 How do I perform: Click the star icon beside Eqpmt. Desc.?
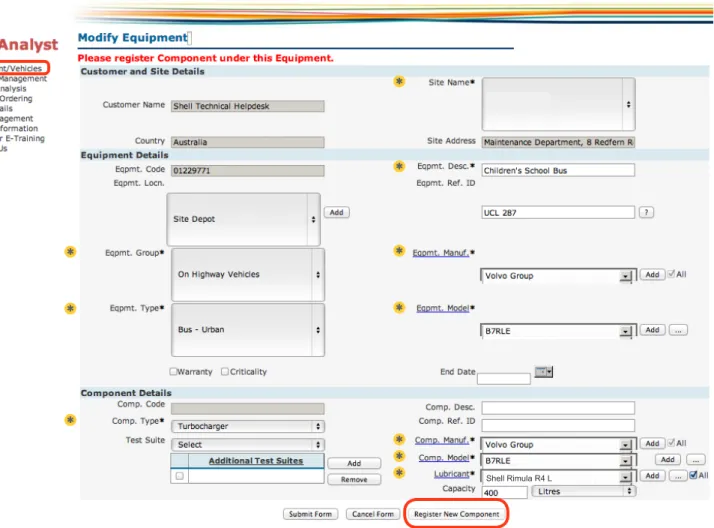399,166
